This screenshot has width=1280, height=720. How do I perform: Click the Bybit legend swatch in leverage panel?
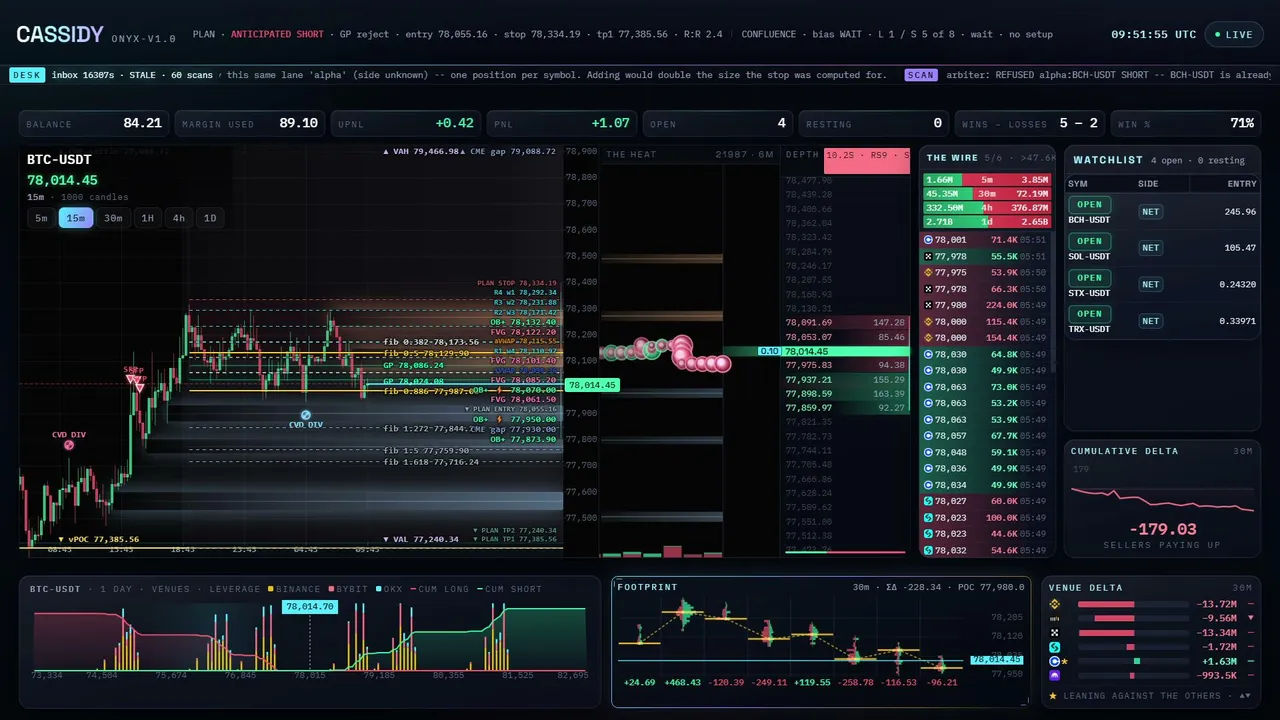(330, 589)
